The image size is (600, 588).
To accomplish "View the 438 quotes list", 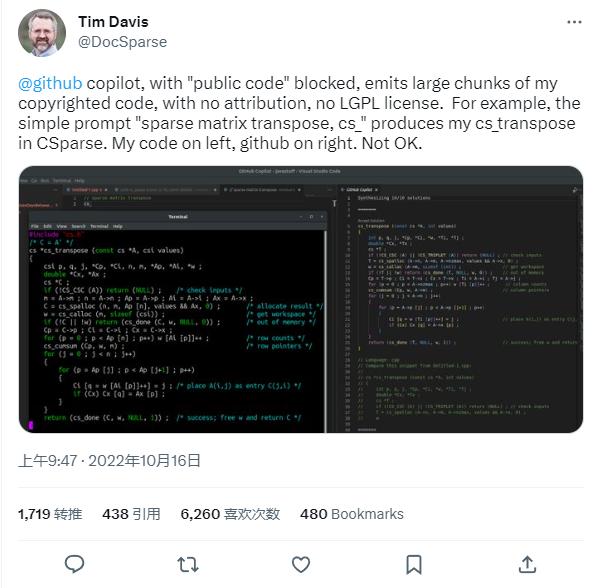I will click(131, 514).
